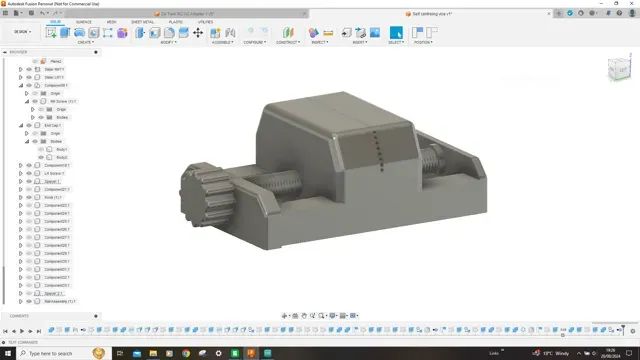This screenshot has width=640, height=360.
Task: Click the Interference icon in Inspect
Action: 313,33
